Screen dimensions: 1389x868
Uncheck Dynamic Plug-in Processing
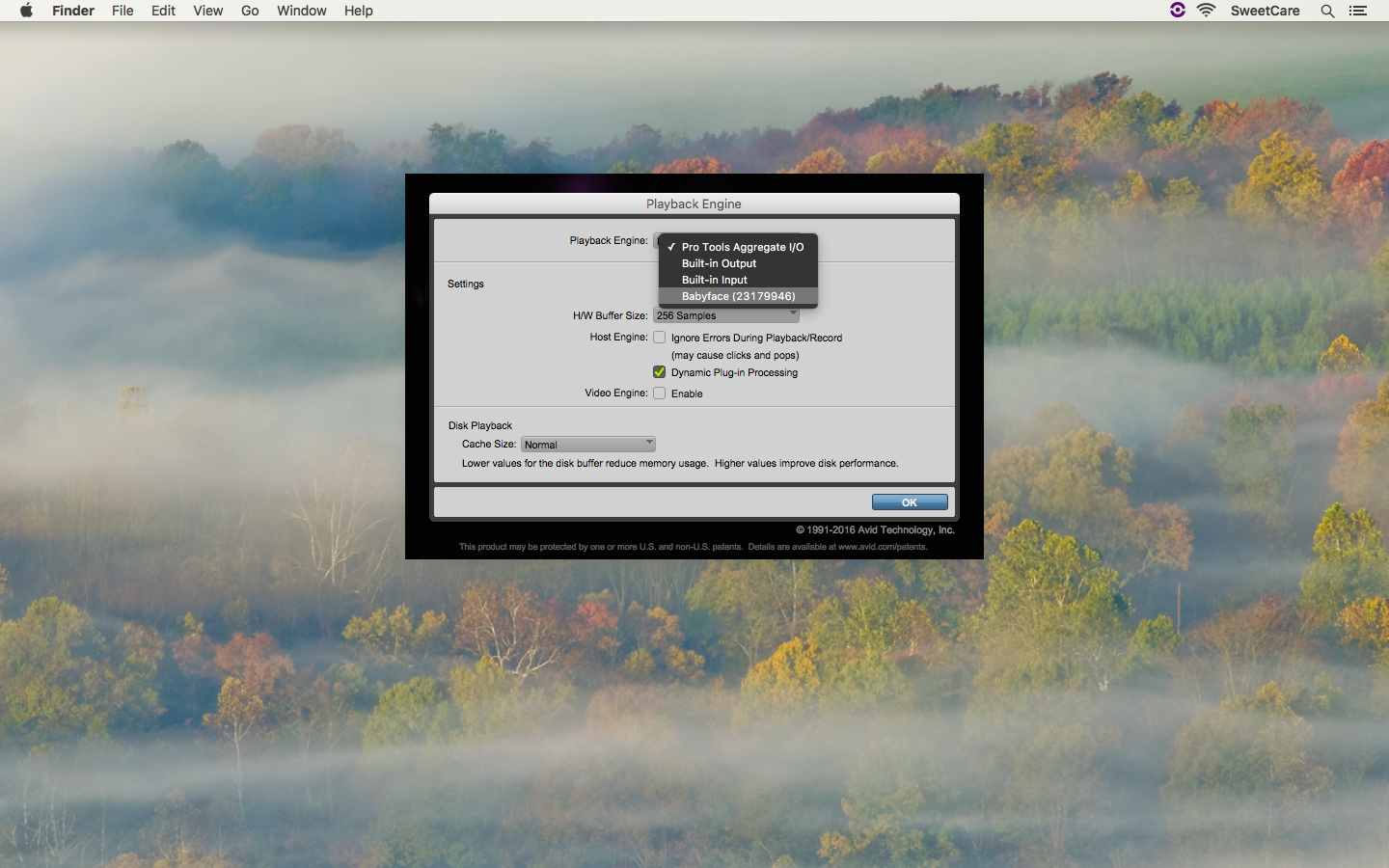click(660, 372)
